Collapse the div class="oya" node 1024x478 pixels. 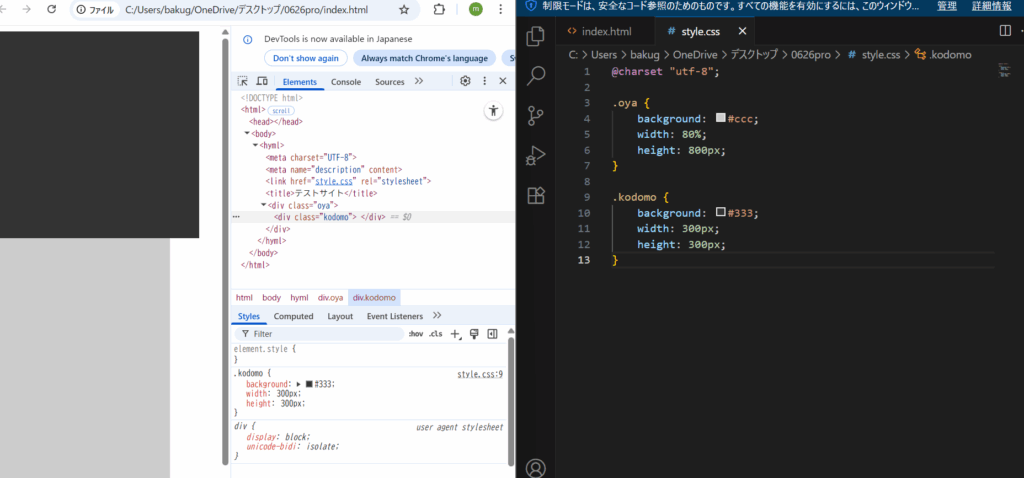tap(264, 205)
